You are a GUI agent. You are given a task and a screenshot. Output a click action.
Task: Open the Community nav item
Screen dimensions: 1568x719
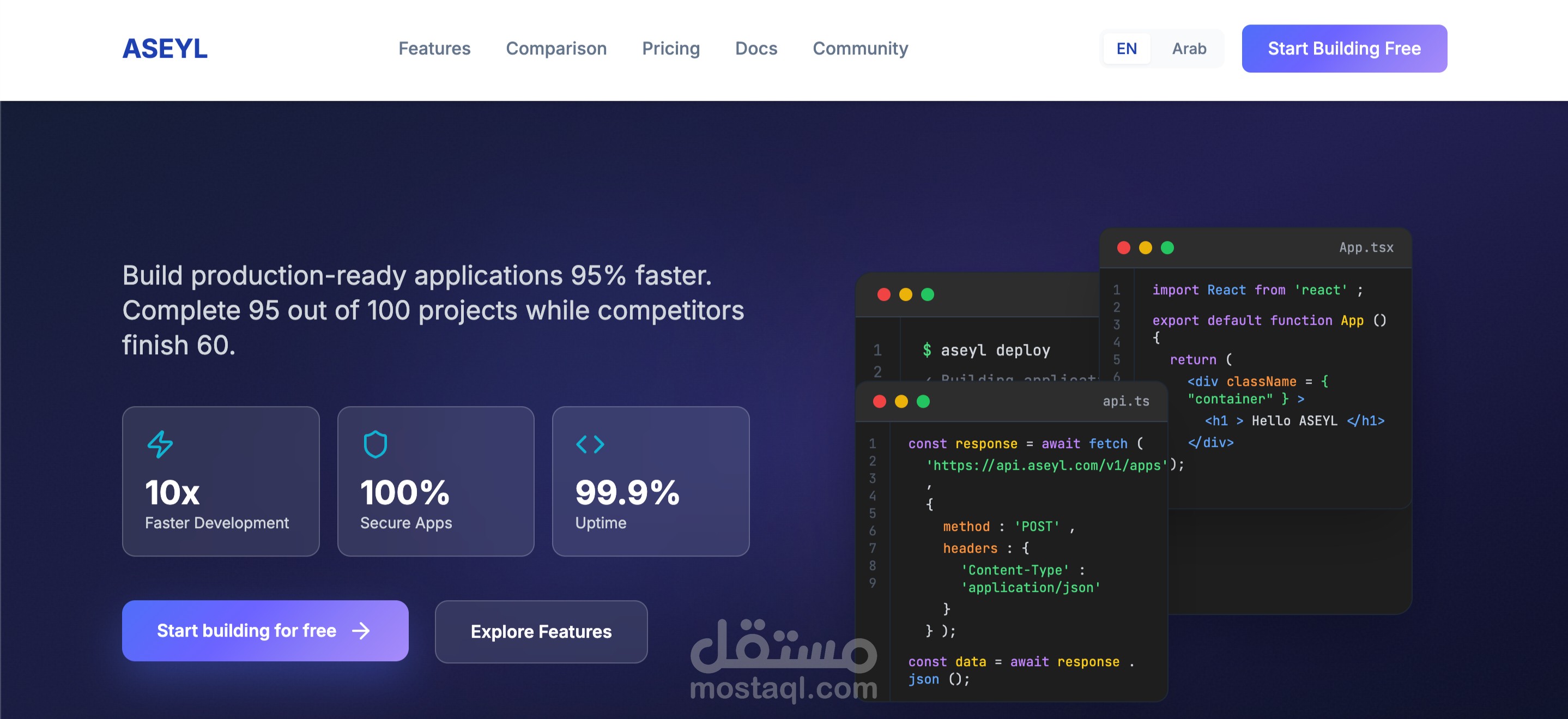tap(860, 49)
